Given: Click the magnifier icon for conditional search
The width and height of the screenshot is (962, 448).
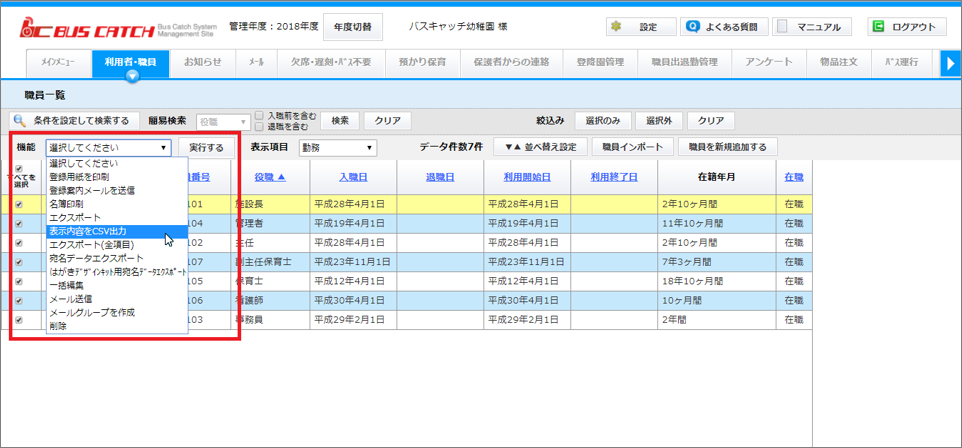Looking at the screenshot, I should point(20,120).
